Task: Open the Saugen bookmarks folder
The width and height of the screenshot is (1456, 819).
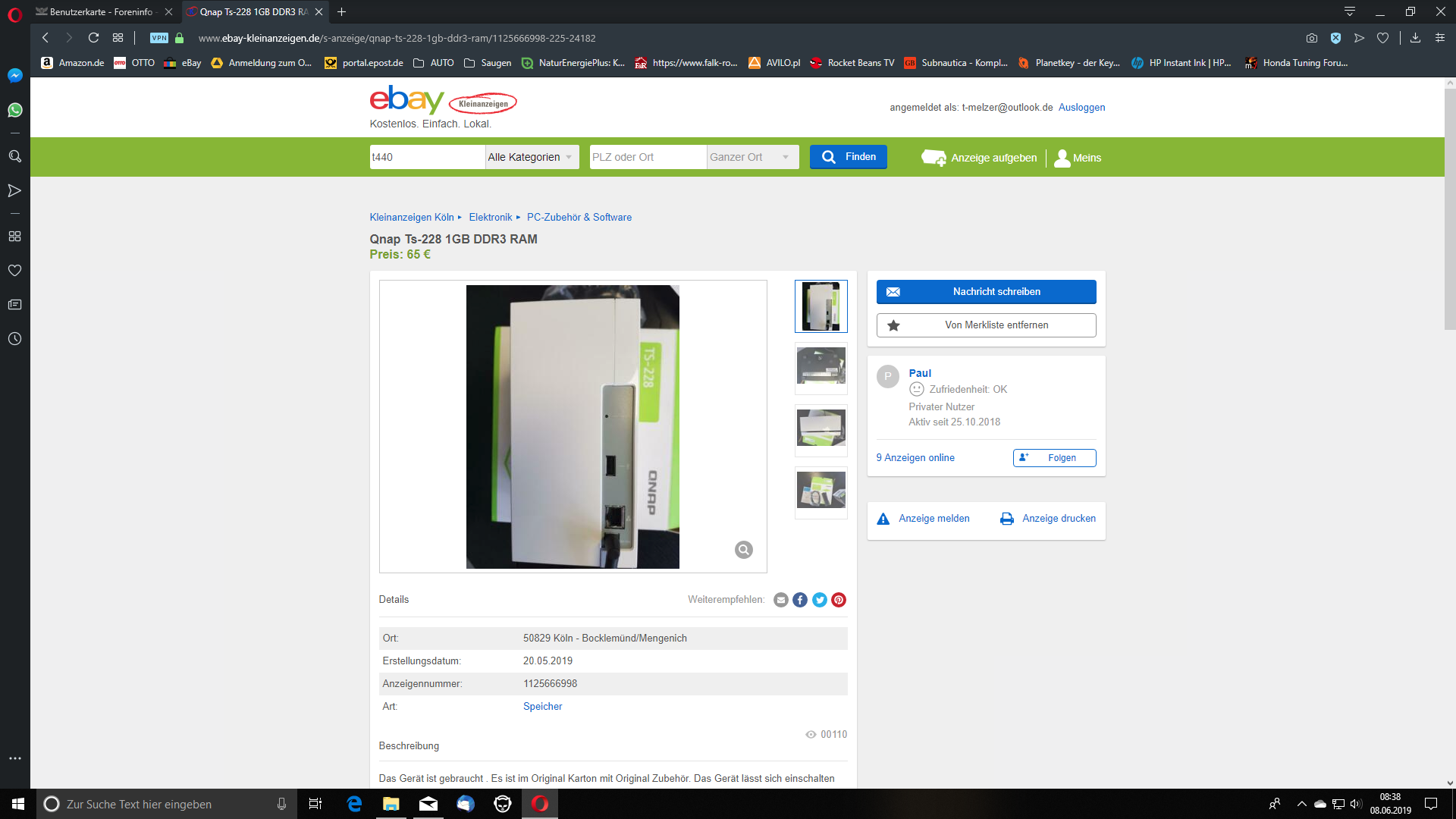Action: click(488, 63)
